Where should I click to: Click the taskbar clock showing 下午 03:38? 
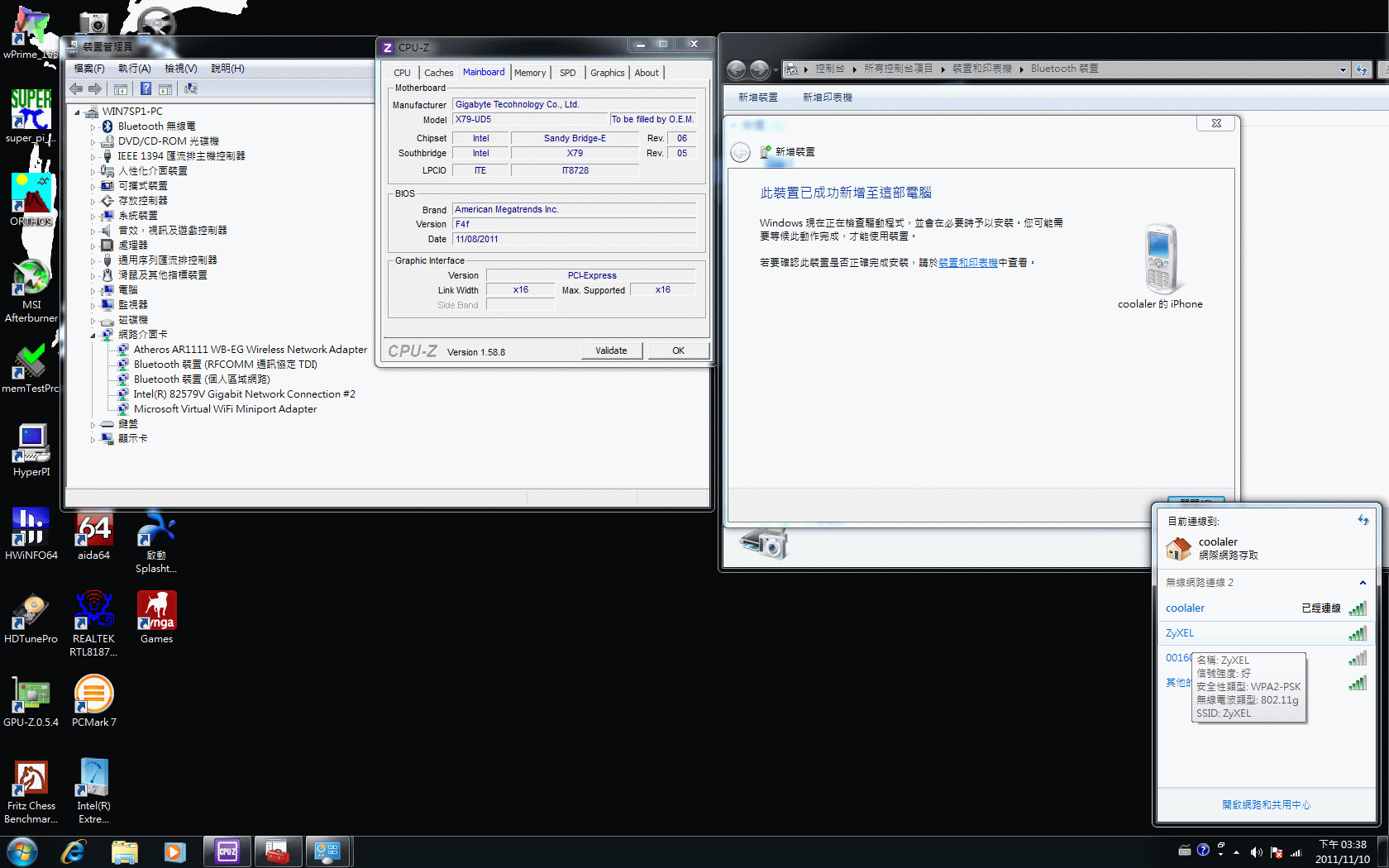pos(1342,851)
